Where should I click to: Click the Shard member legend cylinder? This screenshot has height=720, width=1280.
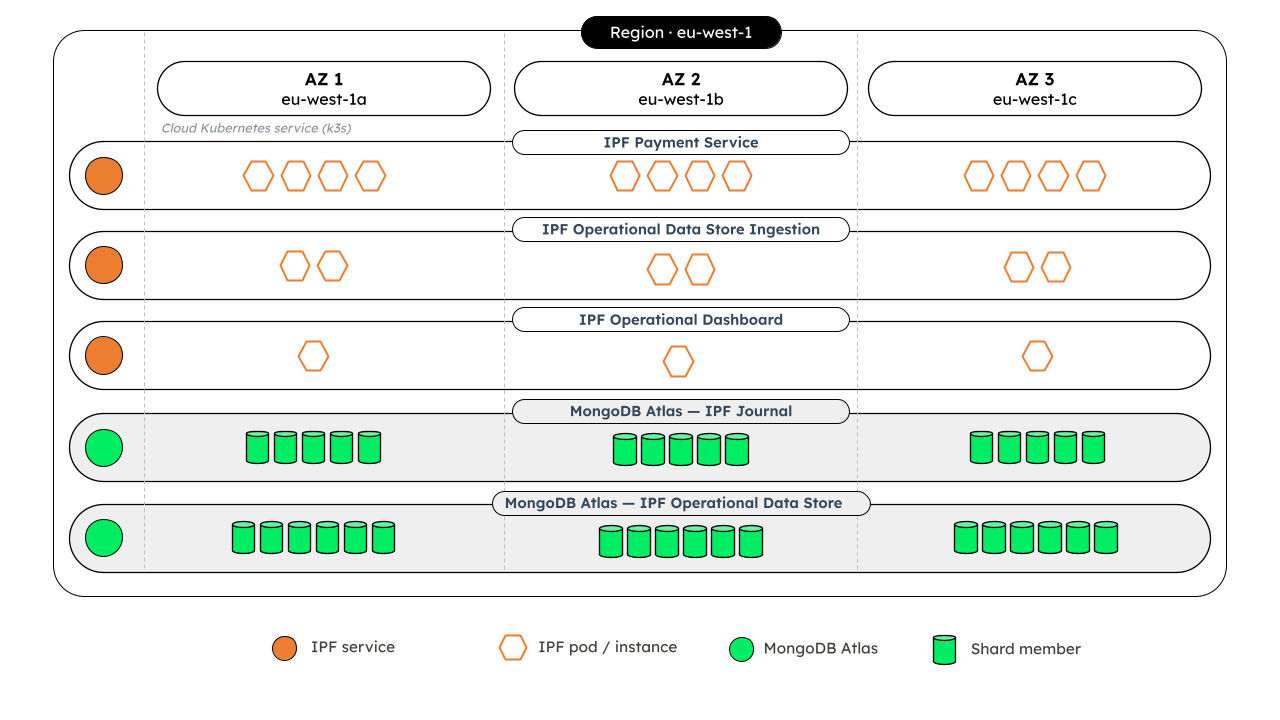pos(944,650)
